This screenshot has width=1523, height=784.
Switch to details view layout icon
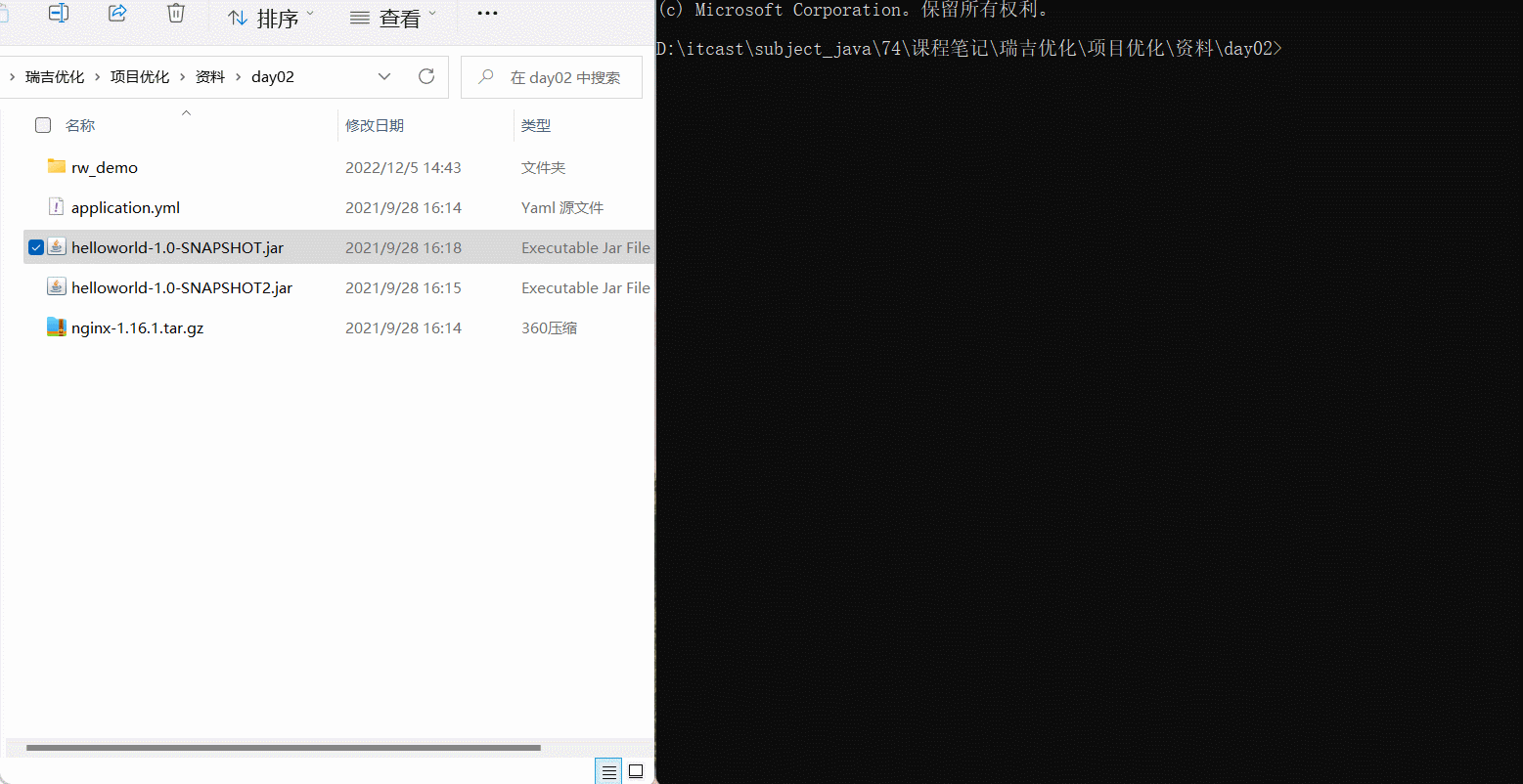point(609,771)
